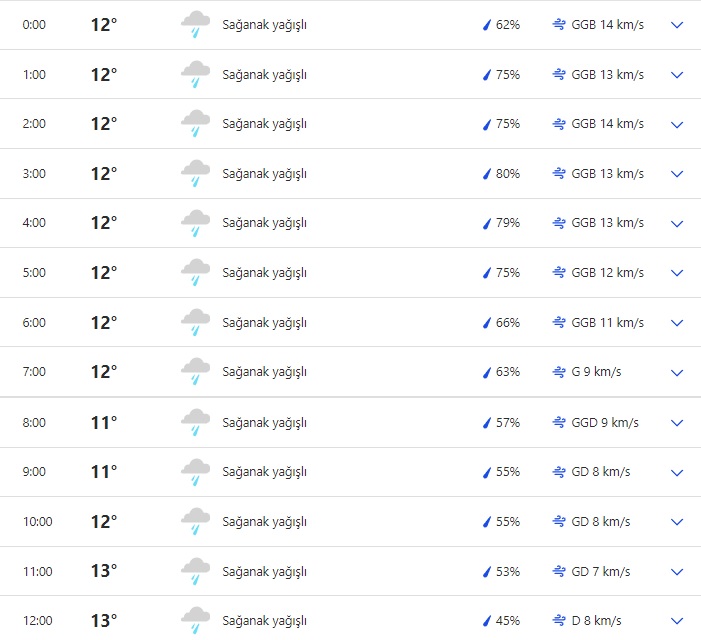This screenshot has height=640, width=701.
Task: Click "Sağanak yağışlı" text at 9:00
Action: tap(264, 472)
